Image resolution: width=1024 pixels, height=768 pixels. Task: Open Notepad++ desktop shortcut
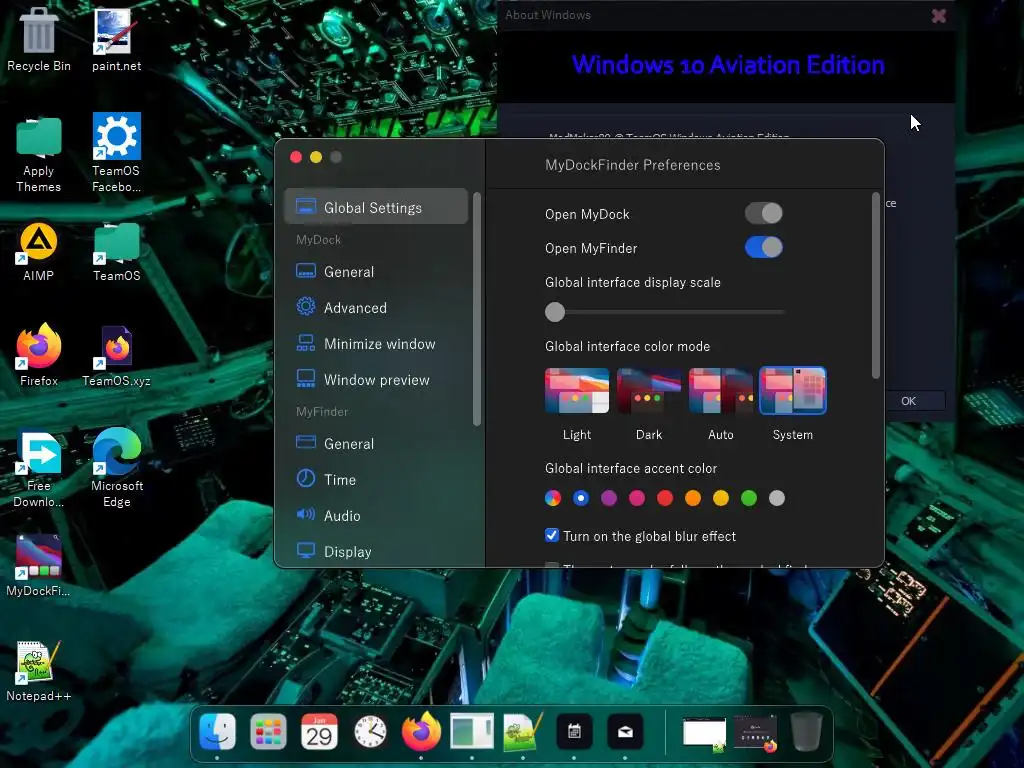39,671
